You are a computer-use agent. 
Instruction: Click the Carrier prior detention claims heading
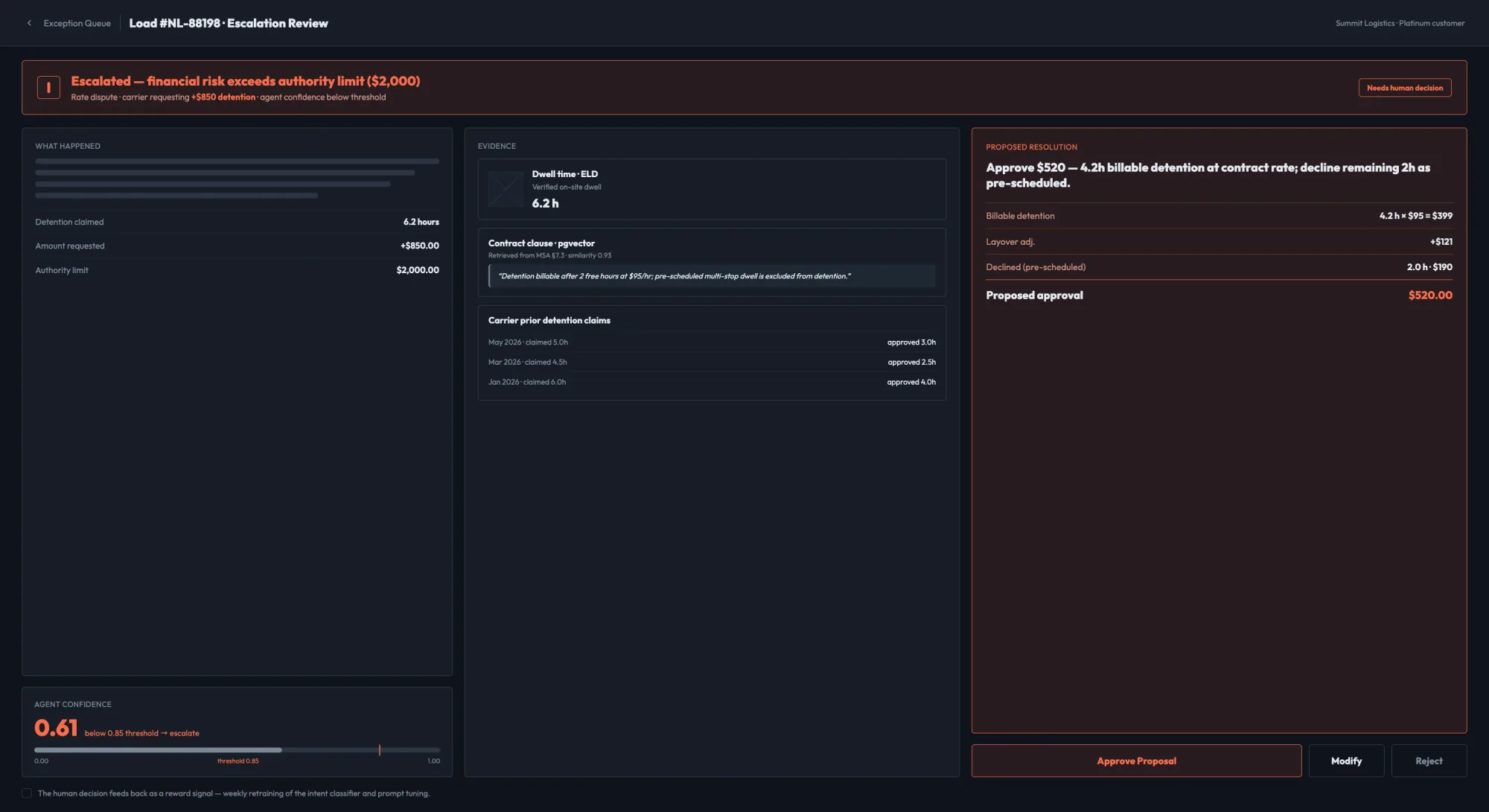549,321
